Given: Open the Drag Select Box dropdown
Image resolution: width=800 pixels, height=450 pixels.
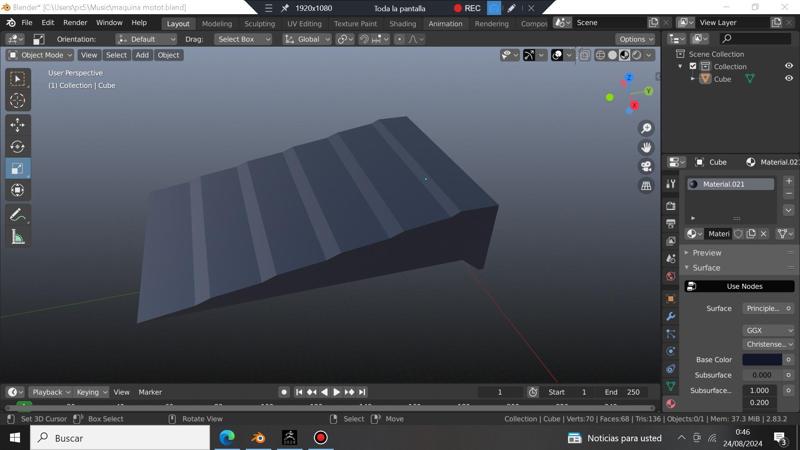Looking at the screenshot, I should 243,39.
